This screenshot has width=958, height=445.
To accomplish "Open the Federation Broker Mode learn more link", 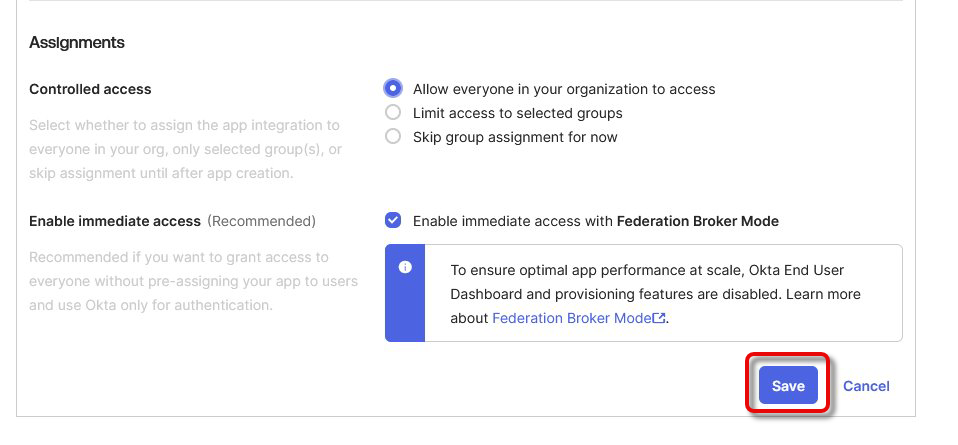I will [572, 319].
